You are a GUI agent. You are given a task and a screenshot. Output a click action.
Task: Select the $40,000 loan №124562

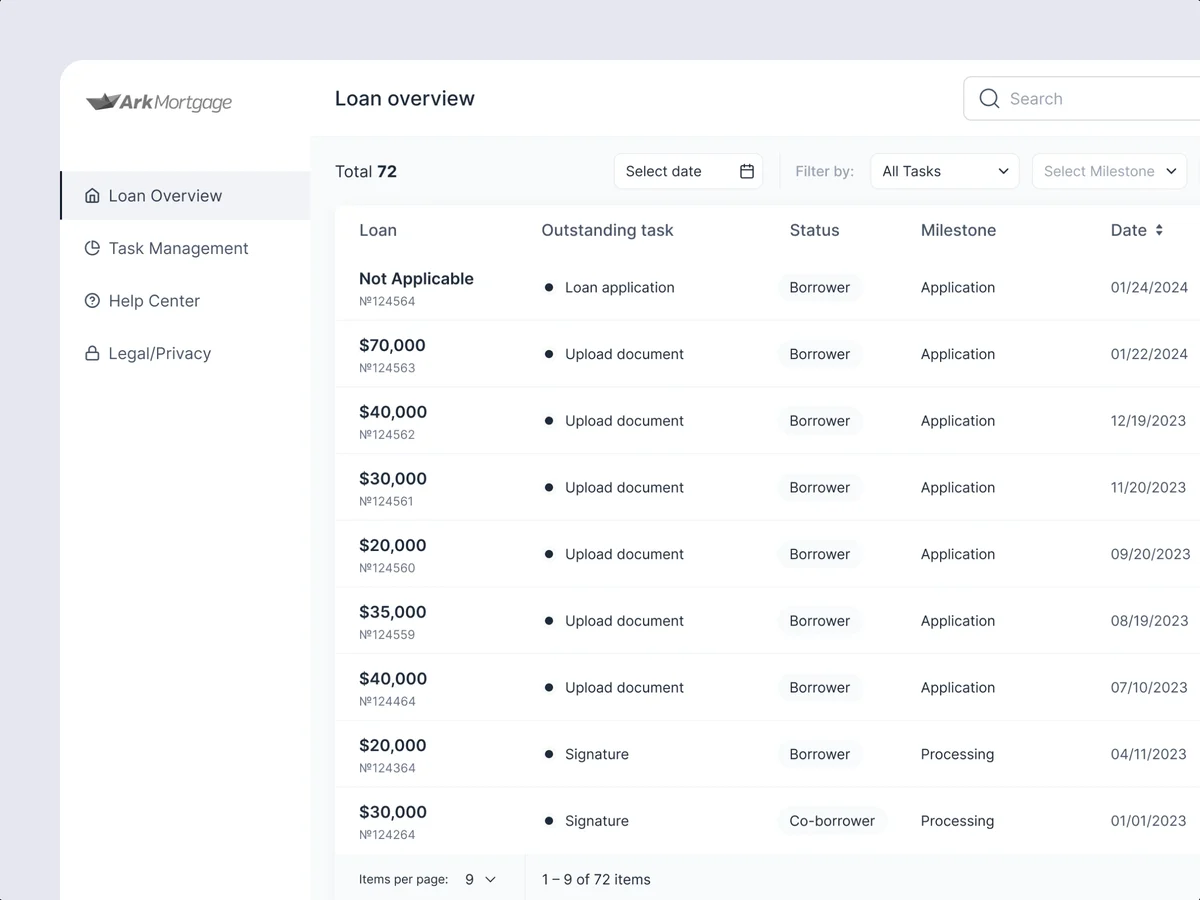coord(393,422)
